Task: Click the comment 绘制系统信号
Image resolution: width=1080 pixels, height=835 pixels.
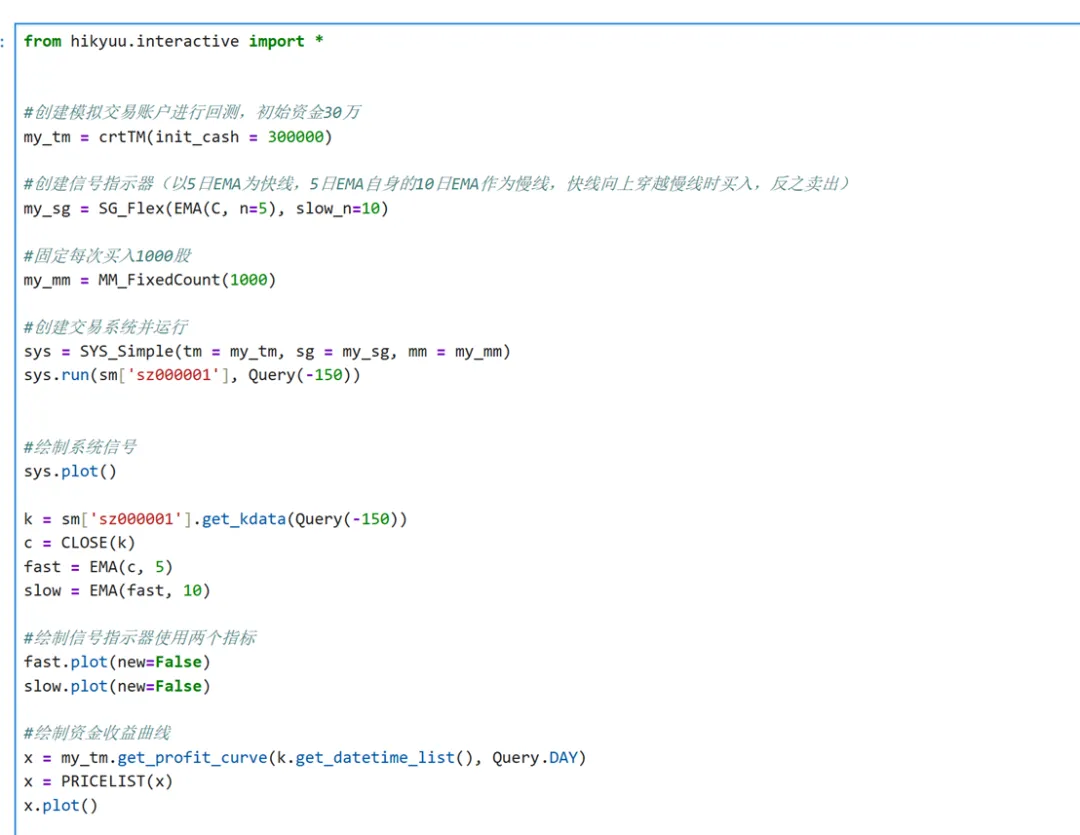Action: click(80, 448)
